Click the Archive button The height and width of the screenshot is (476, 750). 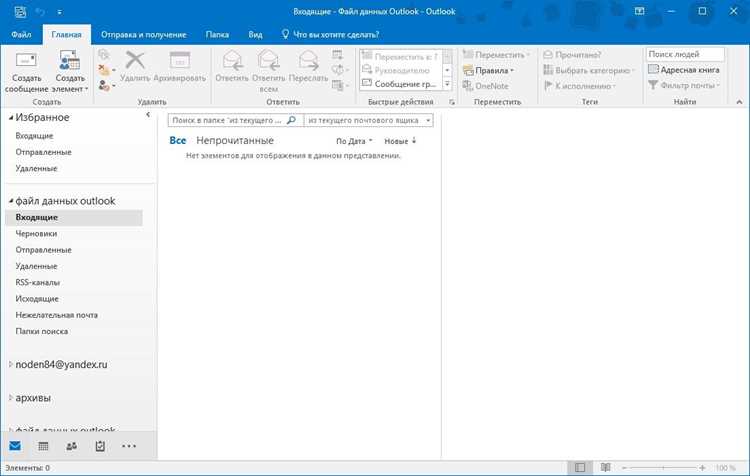click(x=180, y=67)
